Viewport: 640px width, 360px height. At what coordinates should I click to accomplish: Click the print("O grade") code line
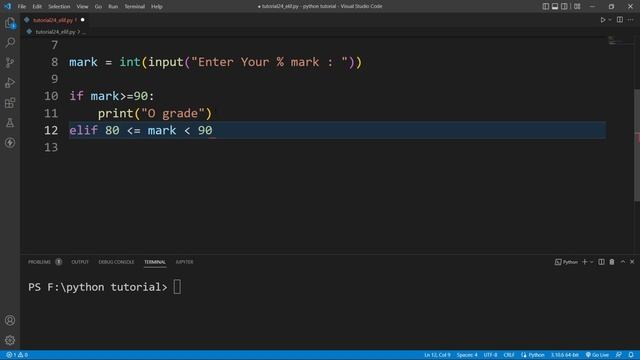155,113
